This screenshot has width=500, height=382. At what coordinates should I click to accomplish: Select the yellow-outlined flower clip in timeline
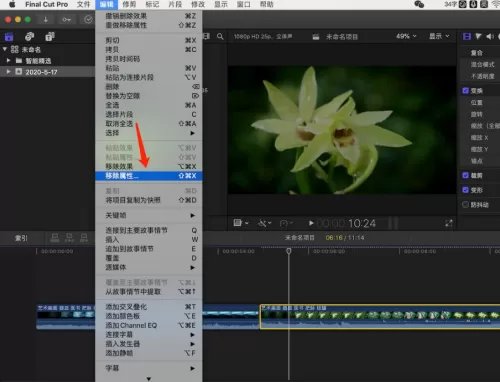380,316
